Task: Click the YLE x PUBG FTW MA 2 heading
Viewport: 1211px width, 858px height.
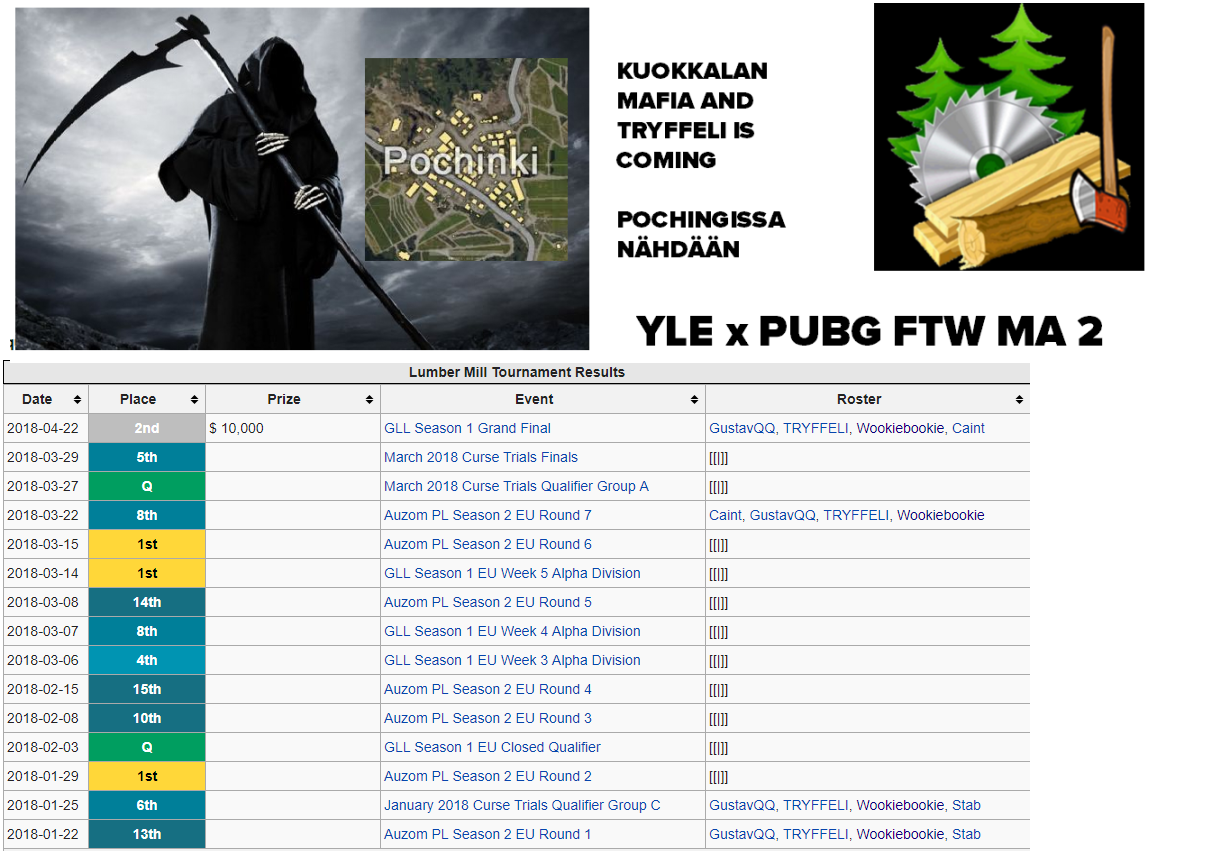Action: click(870, 332)
